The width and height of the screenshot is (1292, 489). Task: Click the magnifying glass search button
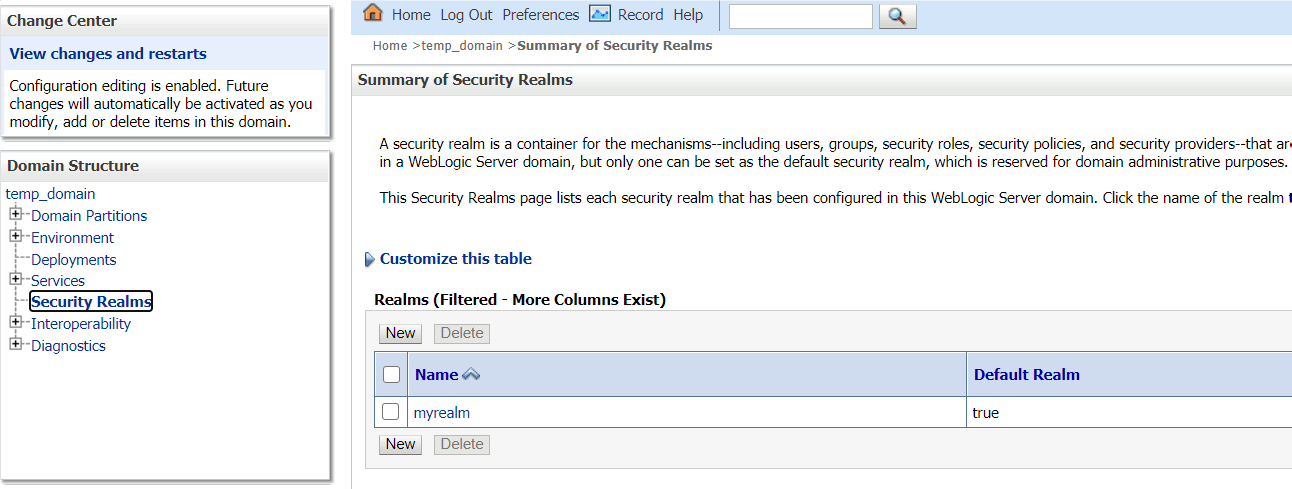[x=897, y=16]
